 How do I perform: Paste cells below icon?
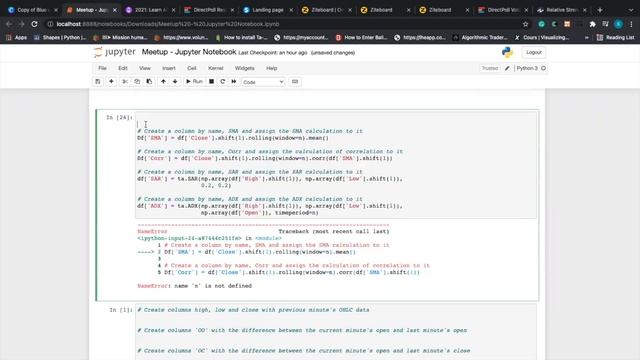[x=149, y=82]
